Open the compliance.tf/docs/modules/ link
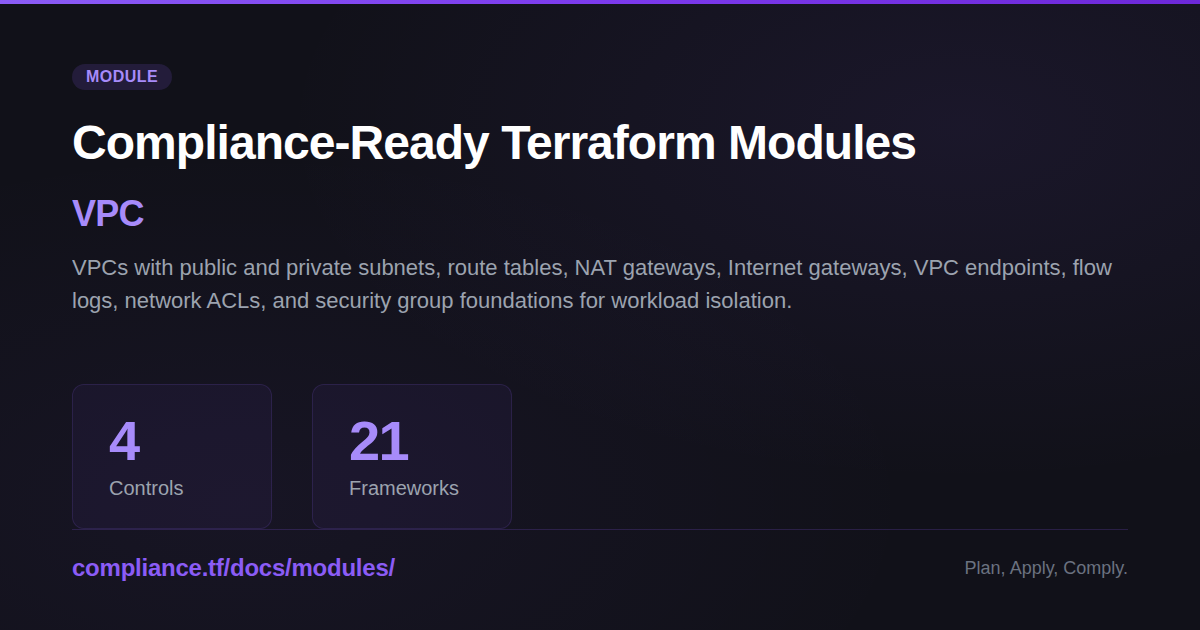1200x630 pixels. [233, 568]
